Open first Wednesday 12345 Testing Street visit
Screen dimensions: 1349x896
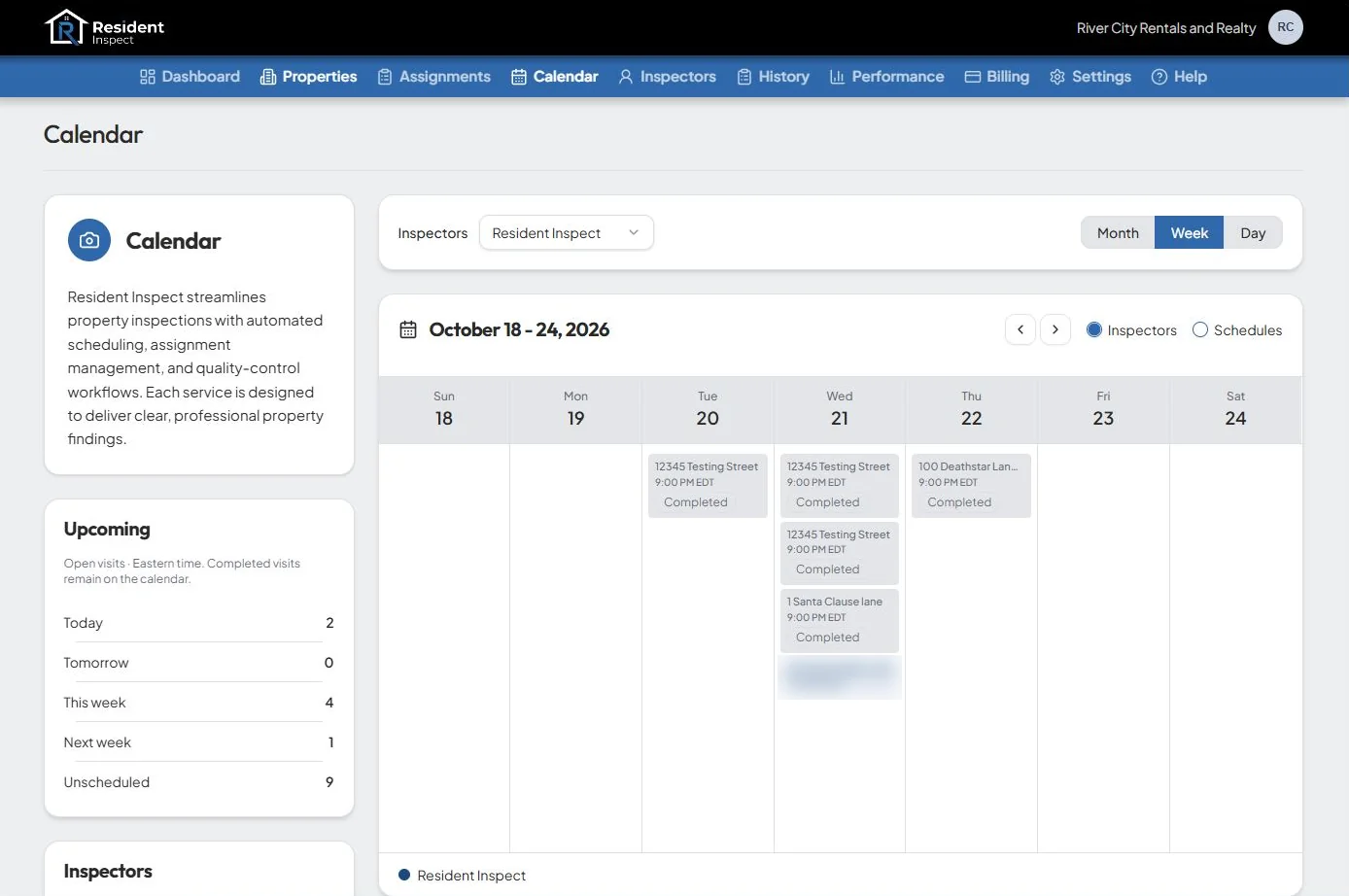click(x=840, y=485)
